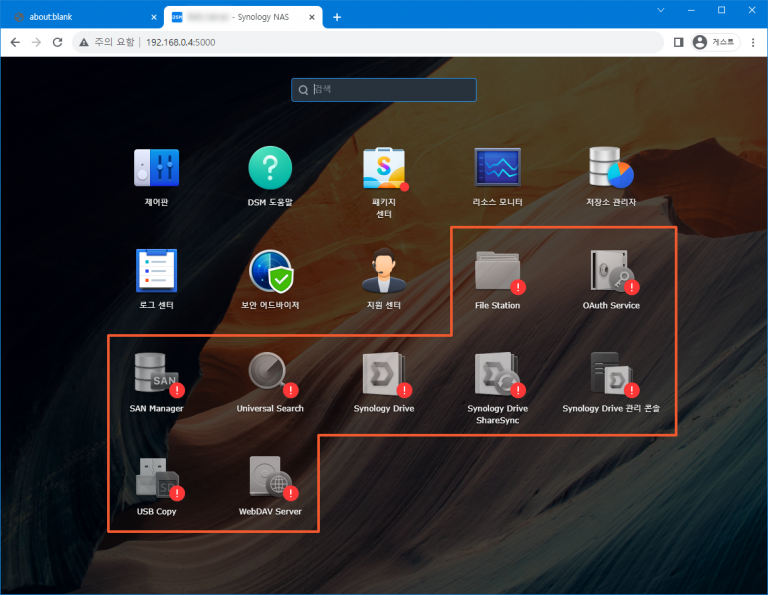Close the about:blank tab
The image size is (768, 595).
click(x=154, y=17)
